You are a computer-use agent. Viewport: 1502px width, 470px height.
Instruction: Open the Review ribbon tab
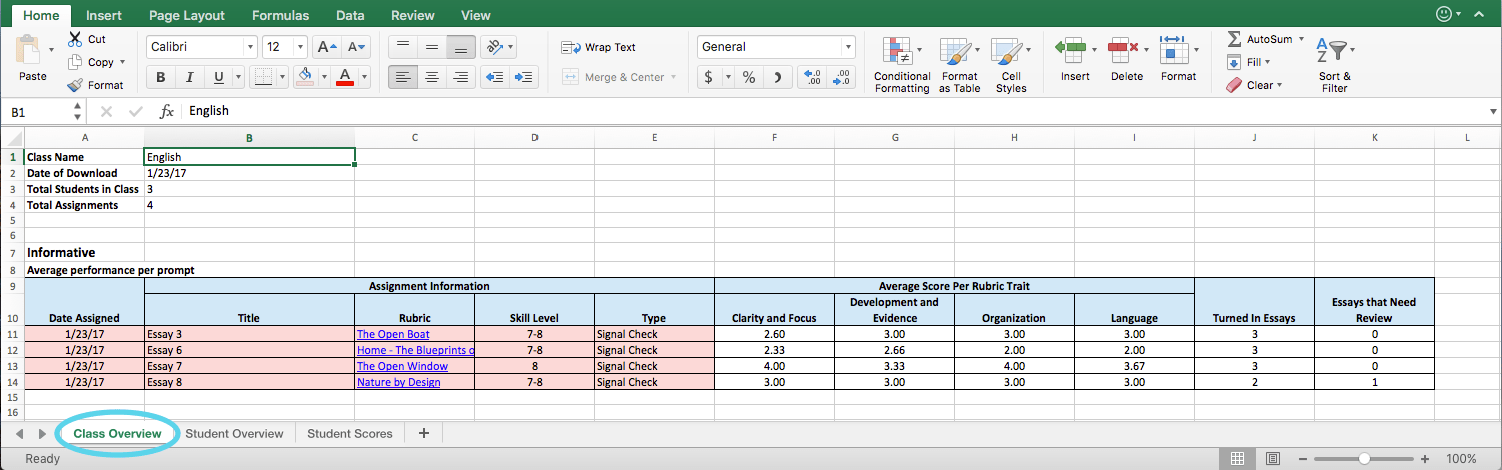coord(413,15)
